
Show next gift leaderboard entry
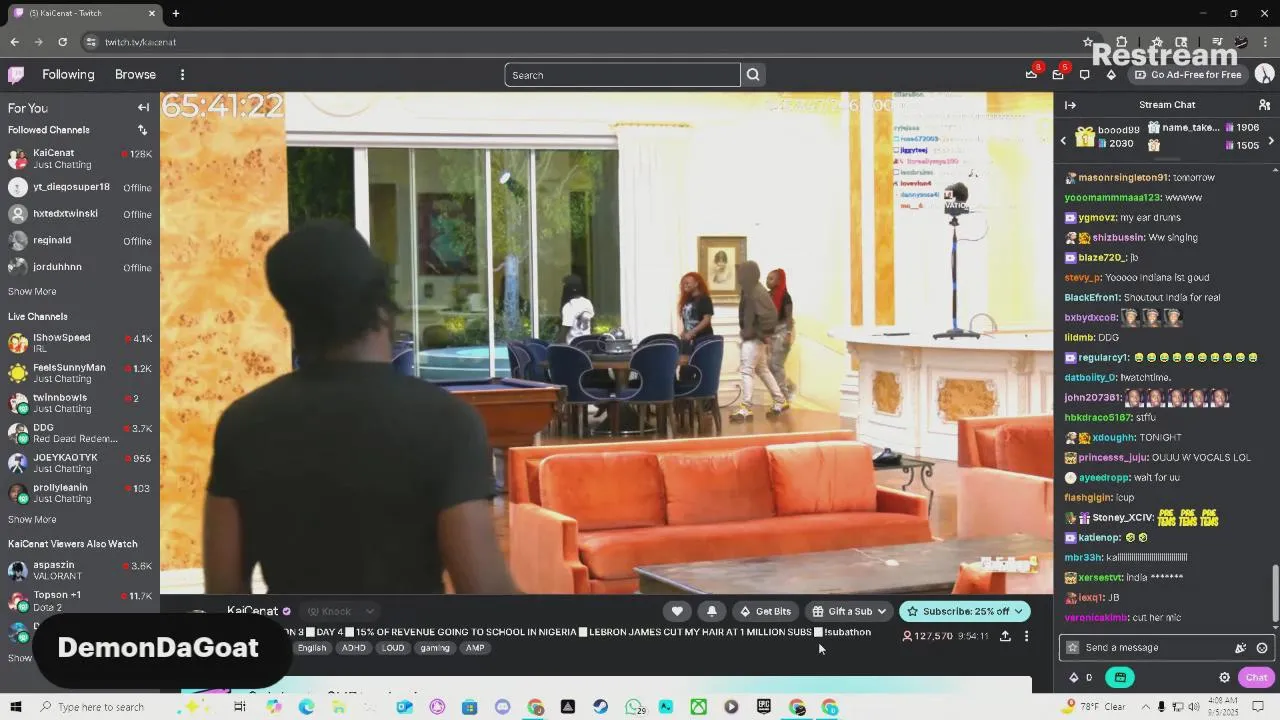(1271, 141)
